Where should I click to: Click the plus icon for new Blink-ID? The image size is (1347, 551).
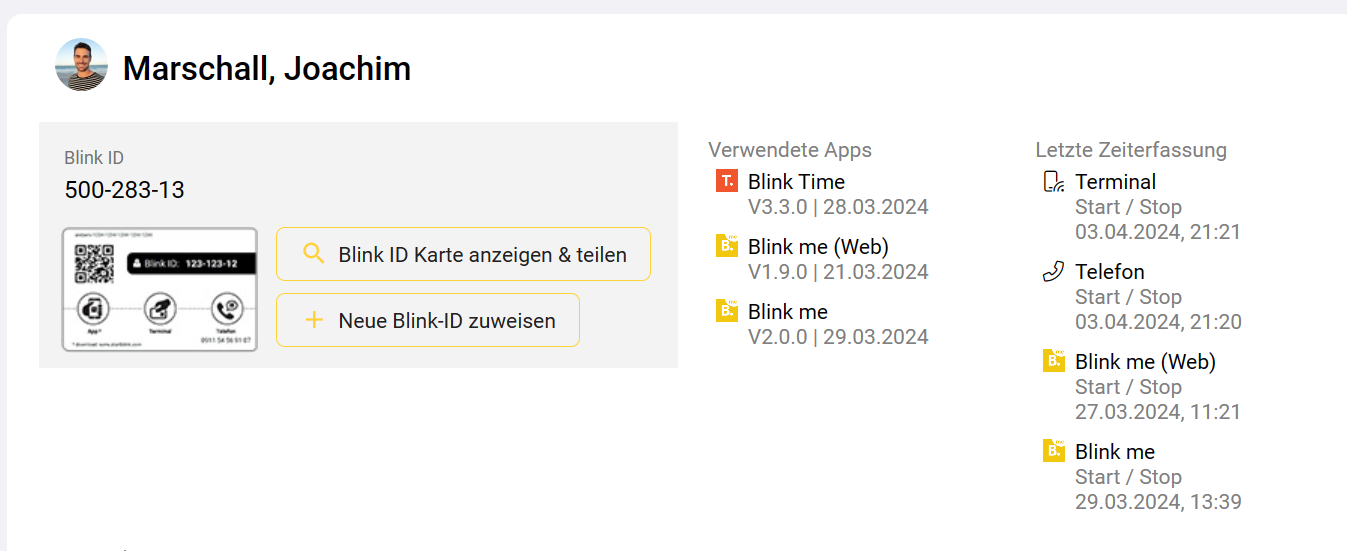pyautogui.click(x=314, y=320)
